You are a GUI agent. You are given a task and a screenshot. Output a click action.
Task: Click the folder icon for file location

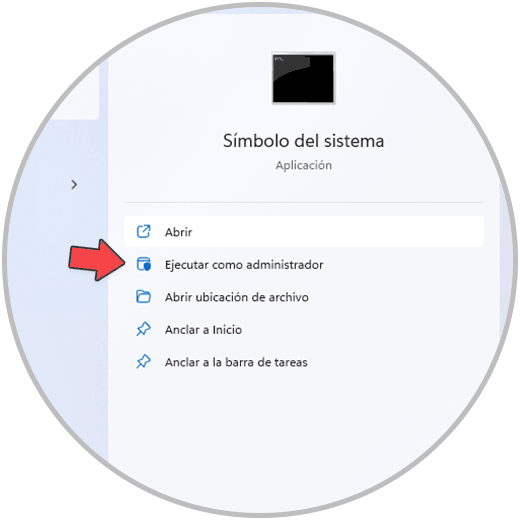click(x=144, y=296)
